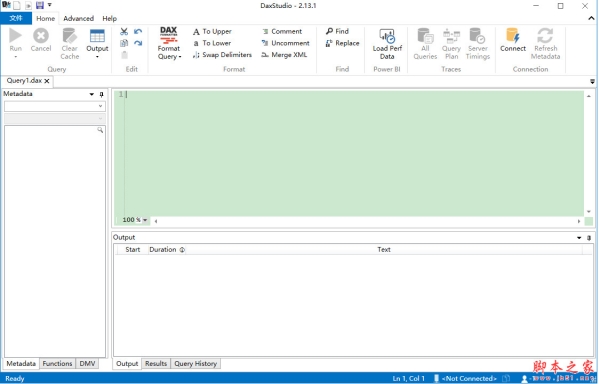Switch to the Results tab
This screenshot has width=600, height=384.
tap(156, 363)
